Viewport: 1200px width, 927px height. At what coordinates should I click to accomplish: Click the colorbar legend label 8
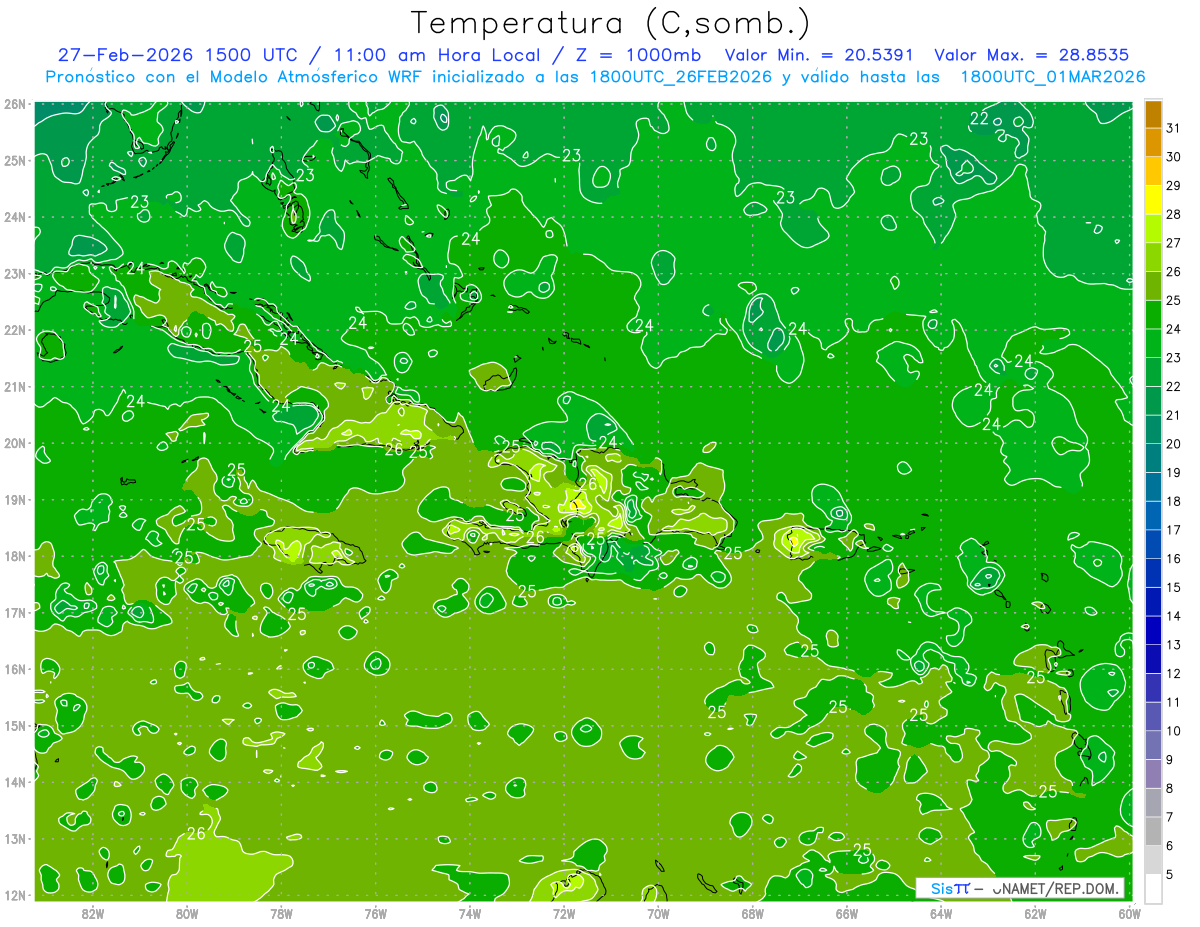coord(1171,788)
